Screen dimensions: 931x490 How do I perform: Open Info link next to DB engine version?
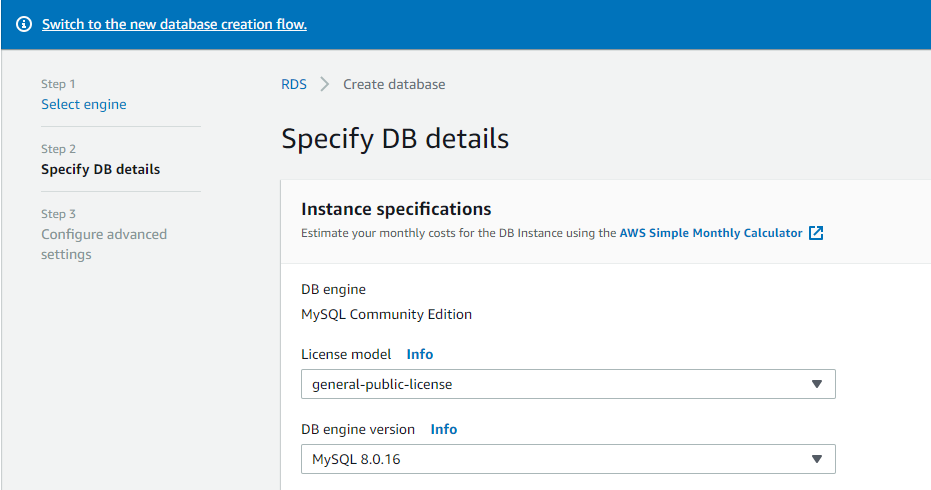click(444, 429)
